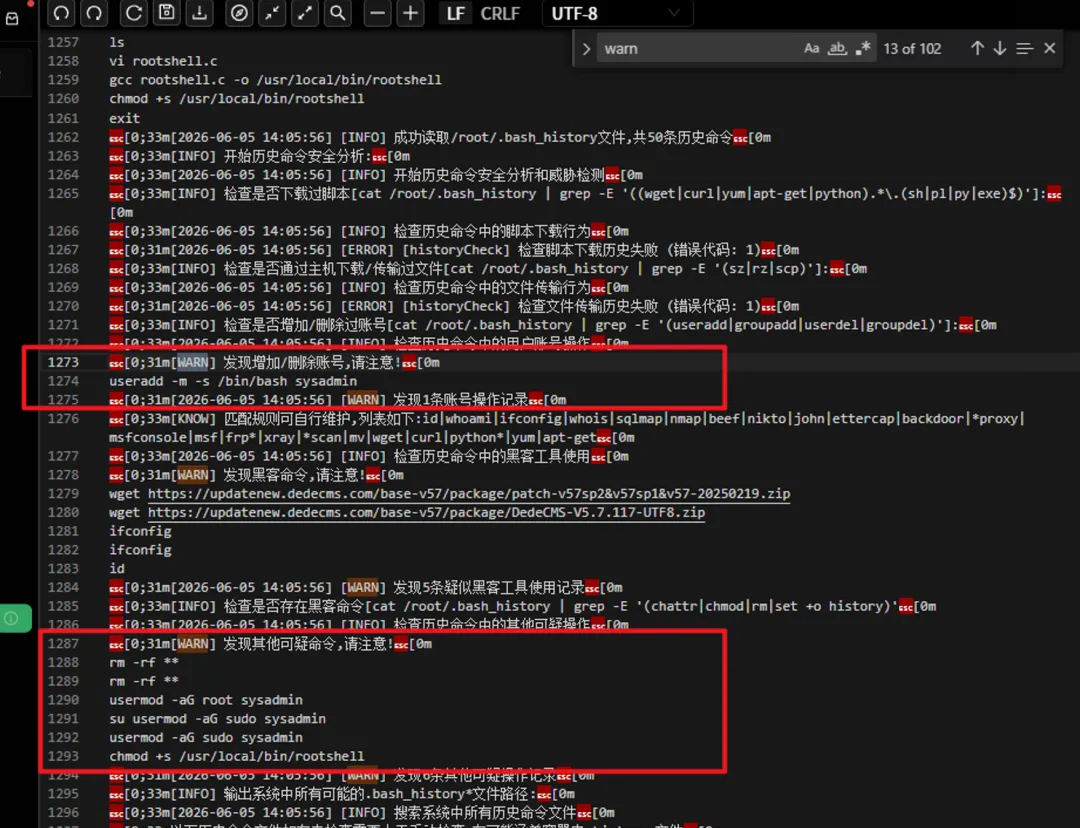Go to the previous match with the up arrow
Image resolution: width=1080 pixels, height=828 pixels.
click(977, 48)
